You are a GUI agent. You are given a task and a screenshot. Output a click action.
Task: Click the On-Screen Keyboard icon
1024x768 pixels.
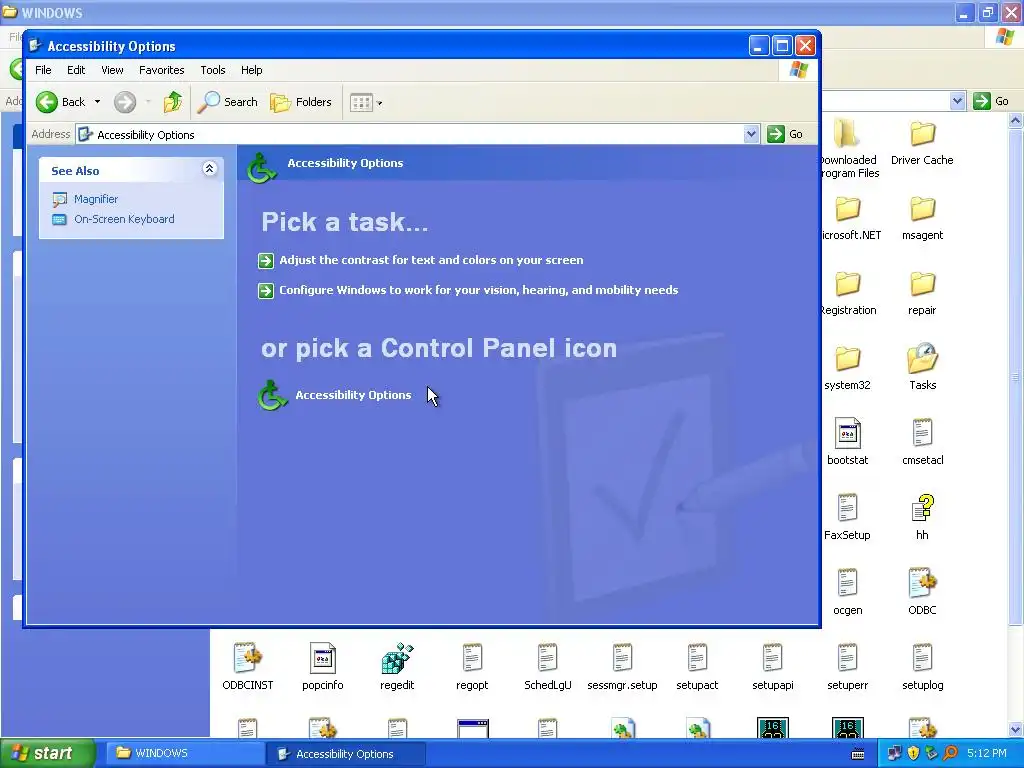[x=59, y=219]
